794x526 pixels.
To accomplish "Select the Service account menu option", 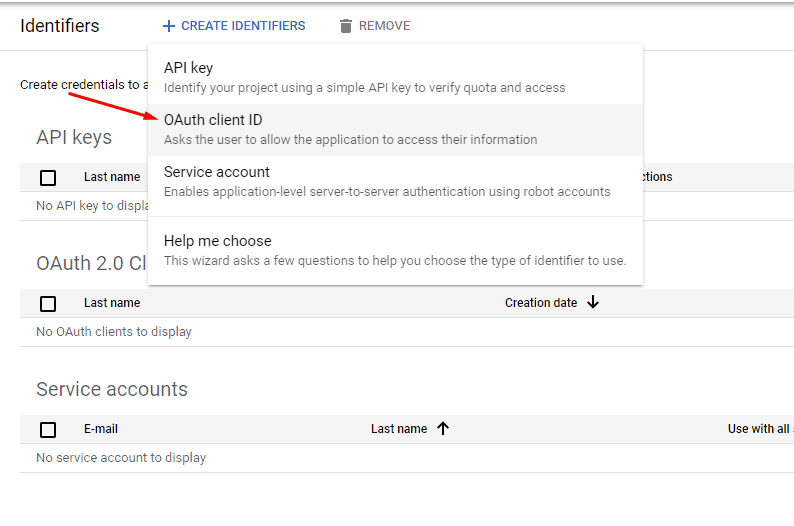I will click(395, 182).
